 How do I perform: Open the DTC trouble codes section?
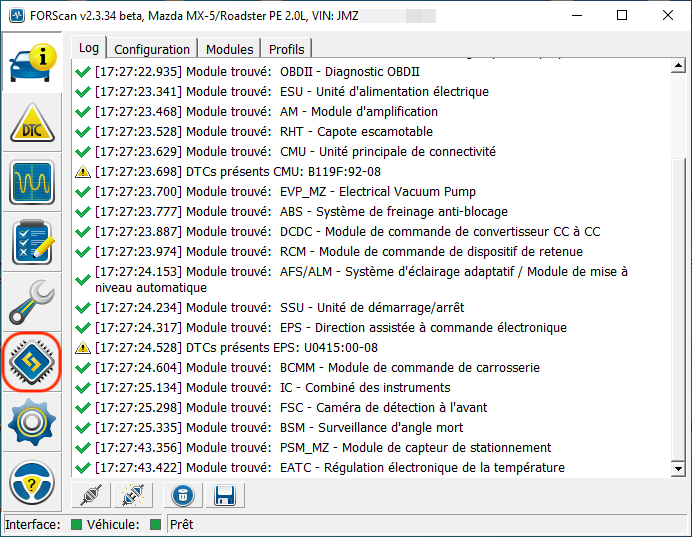tap(32, 123)
